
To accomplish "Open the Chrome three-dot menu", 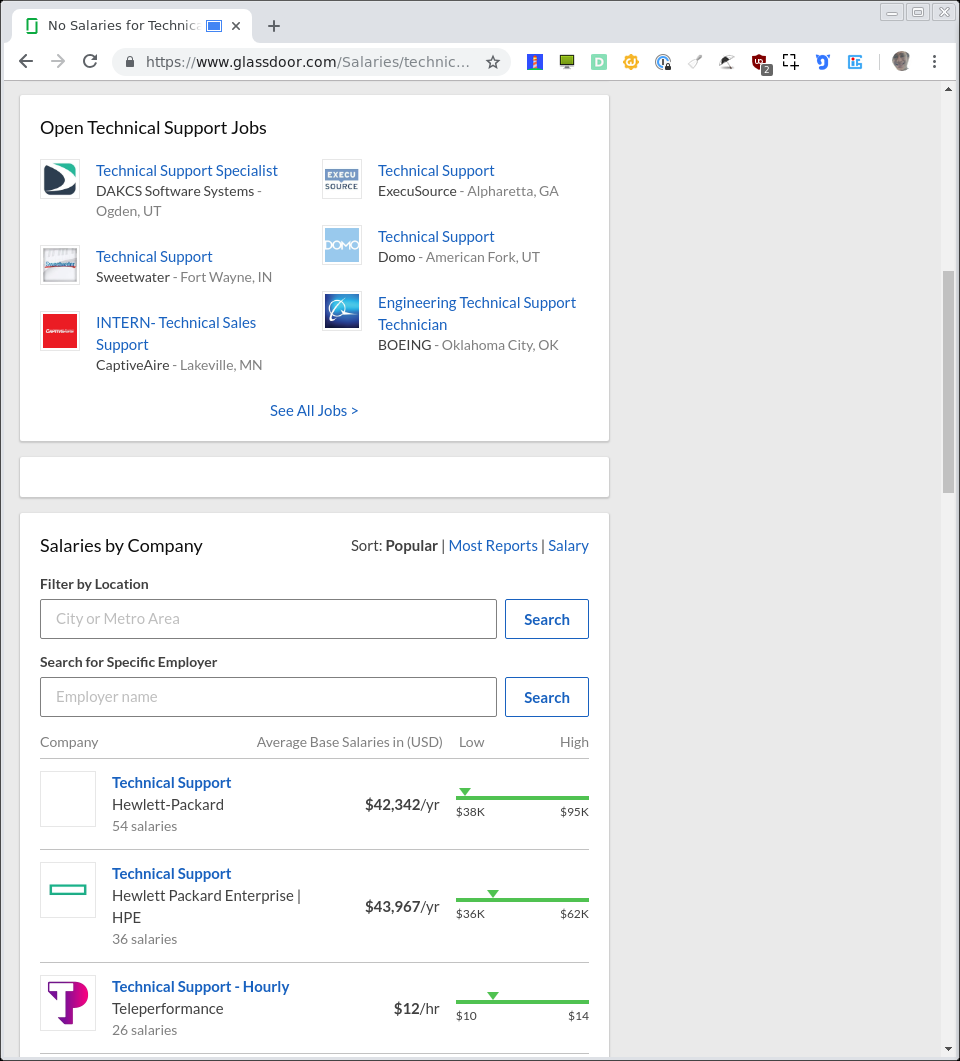I will (934, 62).
